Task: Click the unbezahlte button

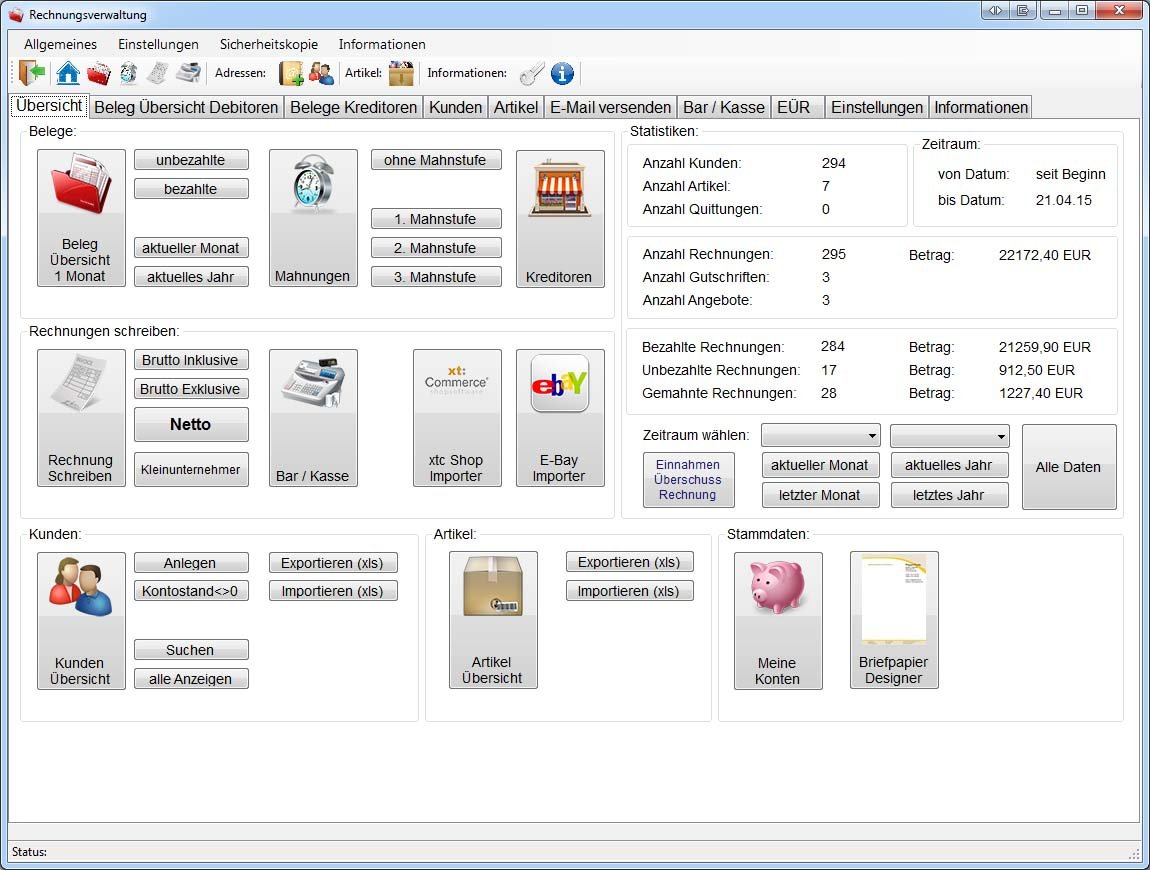Action: click(190, 160)
